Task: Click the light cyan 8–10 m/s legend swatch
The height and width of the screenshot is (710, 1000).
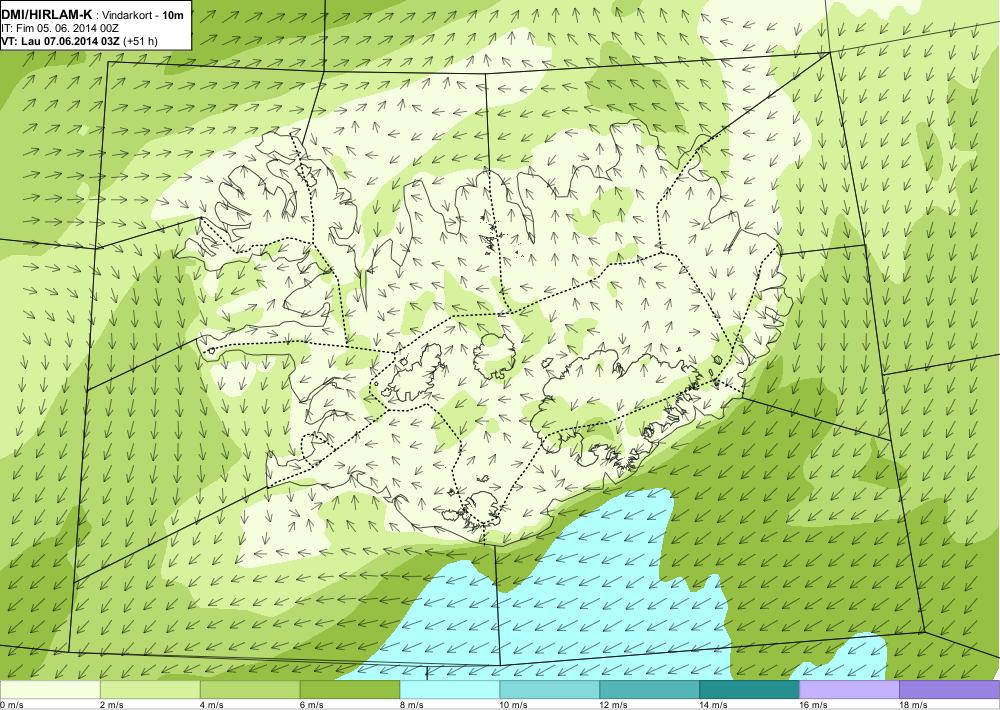Action: (450, 690)
